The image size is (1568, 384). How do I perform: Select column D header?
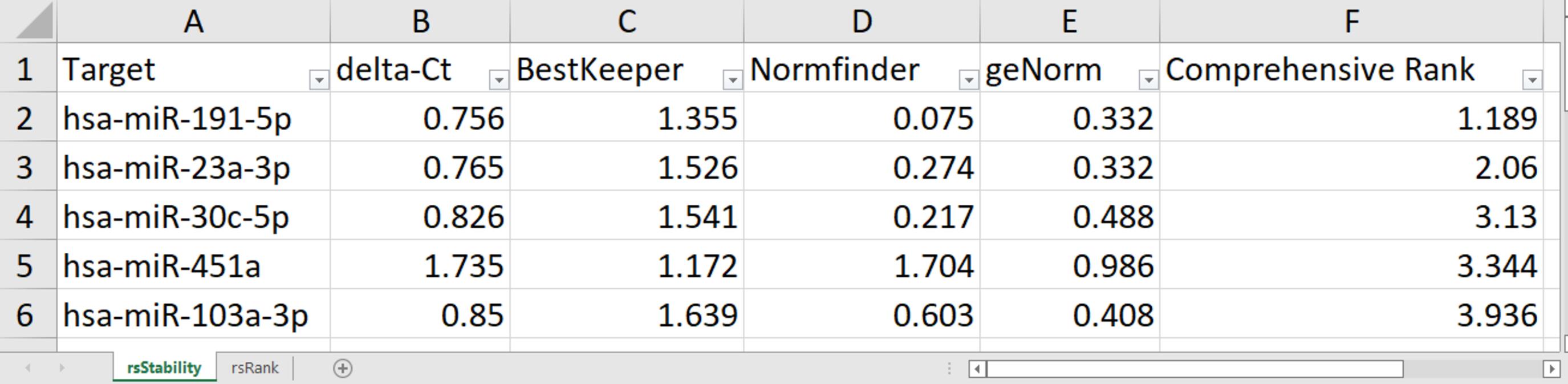pyautogui.click(x=862, y=21)
